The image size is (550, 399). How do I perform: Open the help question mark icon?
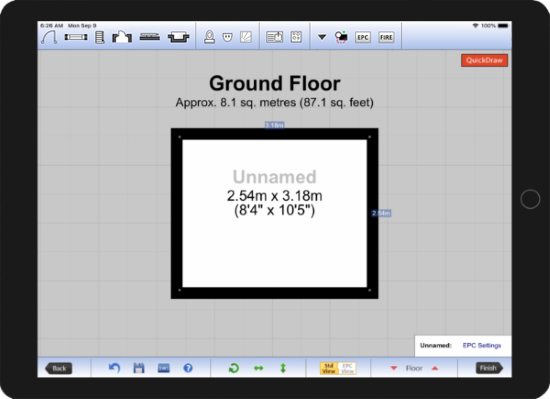coord(188,368)
